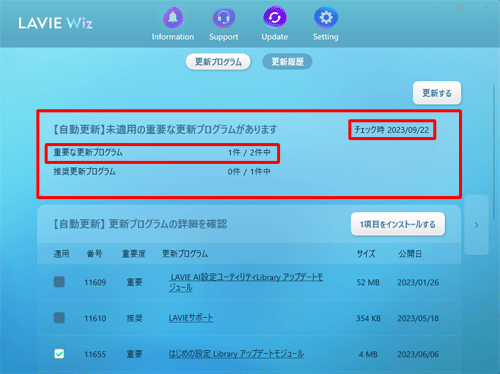The width and height of the screenshot is (500, 374).
Task: Click the date 2023/05/18
Action: 418,318
